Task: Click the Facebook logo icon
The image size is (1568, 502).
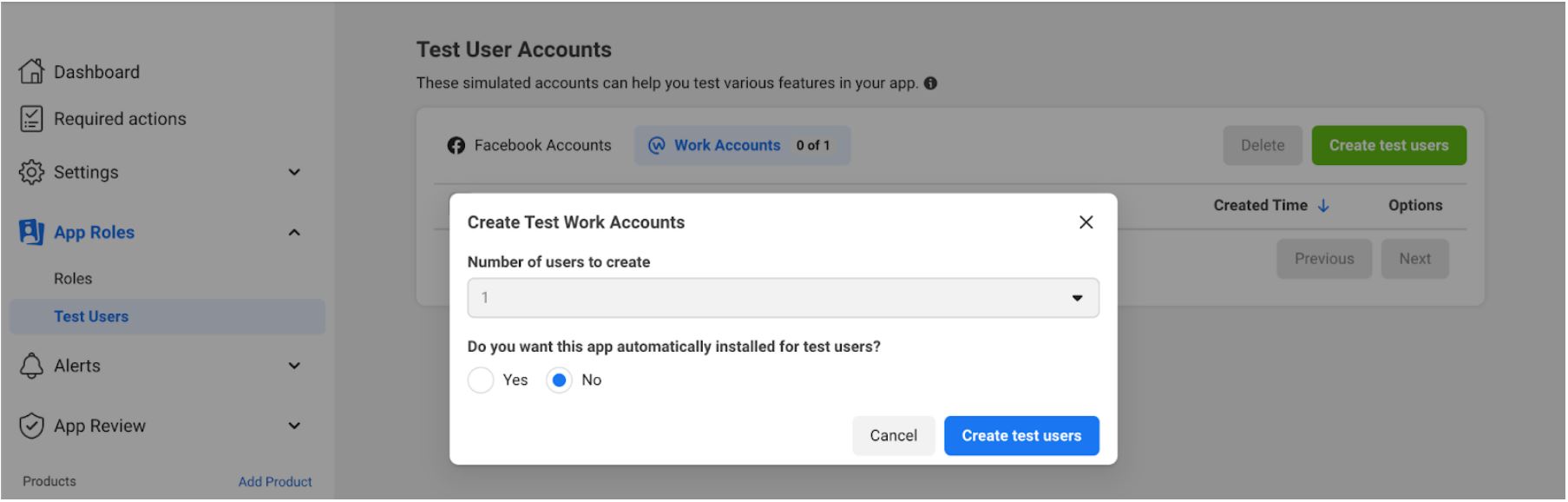Action: (456, 146)
